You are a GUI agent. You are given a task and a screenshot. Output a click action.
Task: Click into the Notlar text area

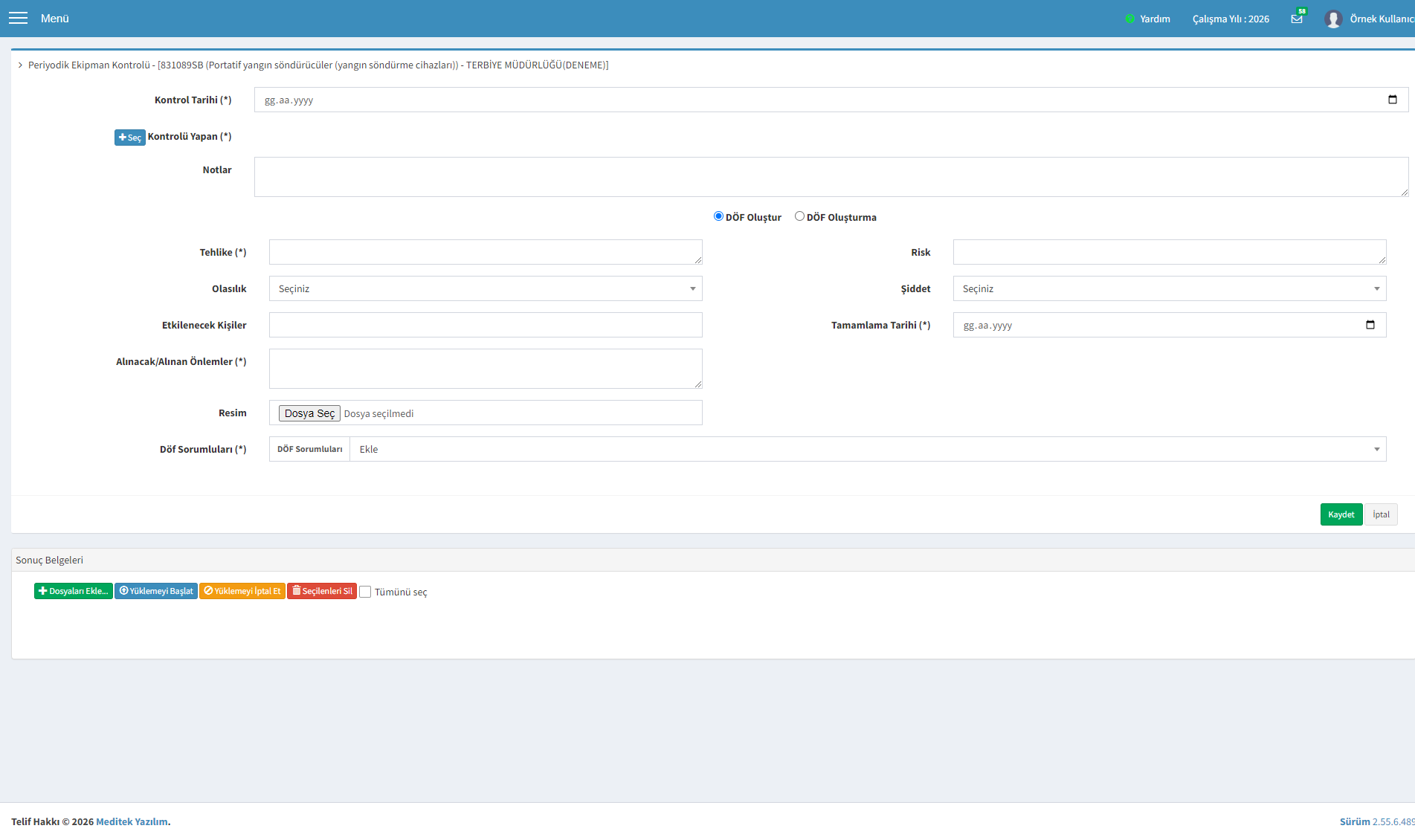click(831, 177)
